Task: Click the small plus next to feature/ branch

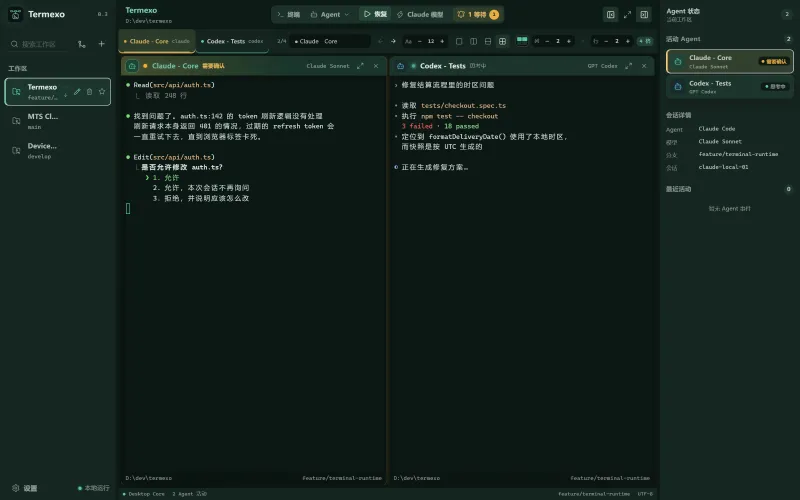Action: coord(65,95)
